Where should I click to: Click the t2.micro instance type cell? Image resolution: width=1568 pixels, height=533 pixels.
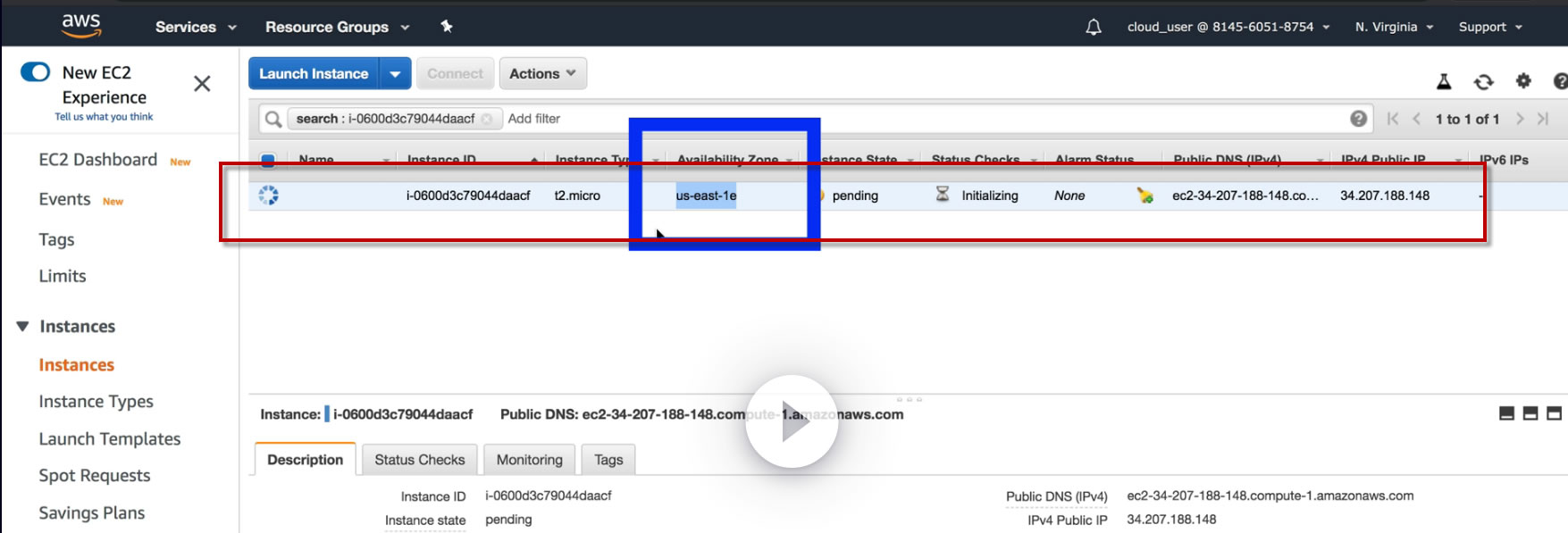577,196
